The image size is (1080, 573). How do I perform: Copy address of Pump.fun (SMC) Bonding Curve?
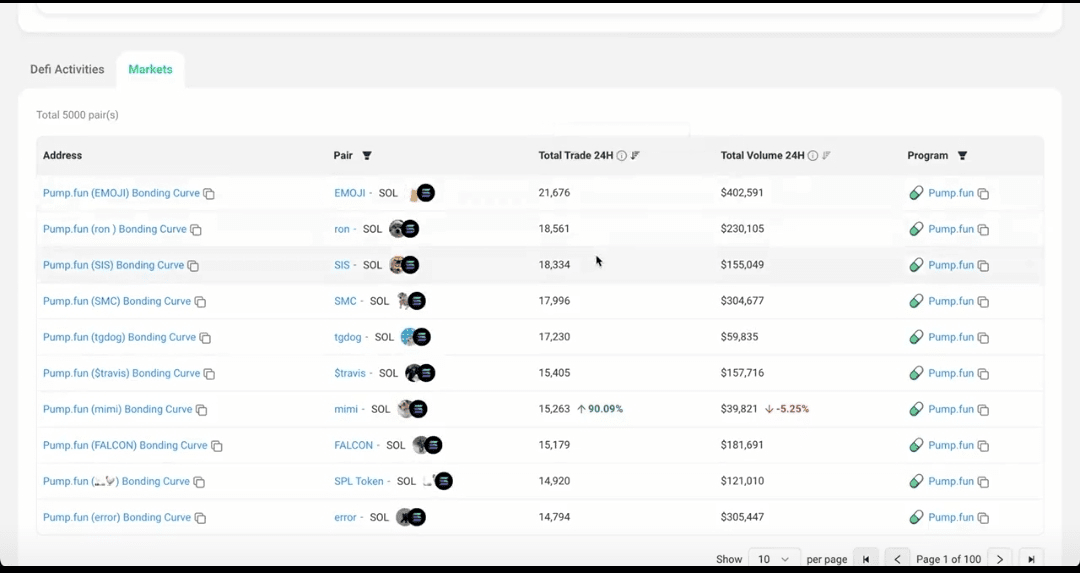pos(200,302)
